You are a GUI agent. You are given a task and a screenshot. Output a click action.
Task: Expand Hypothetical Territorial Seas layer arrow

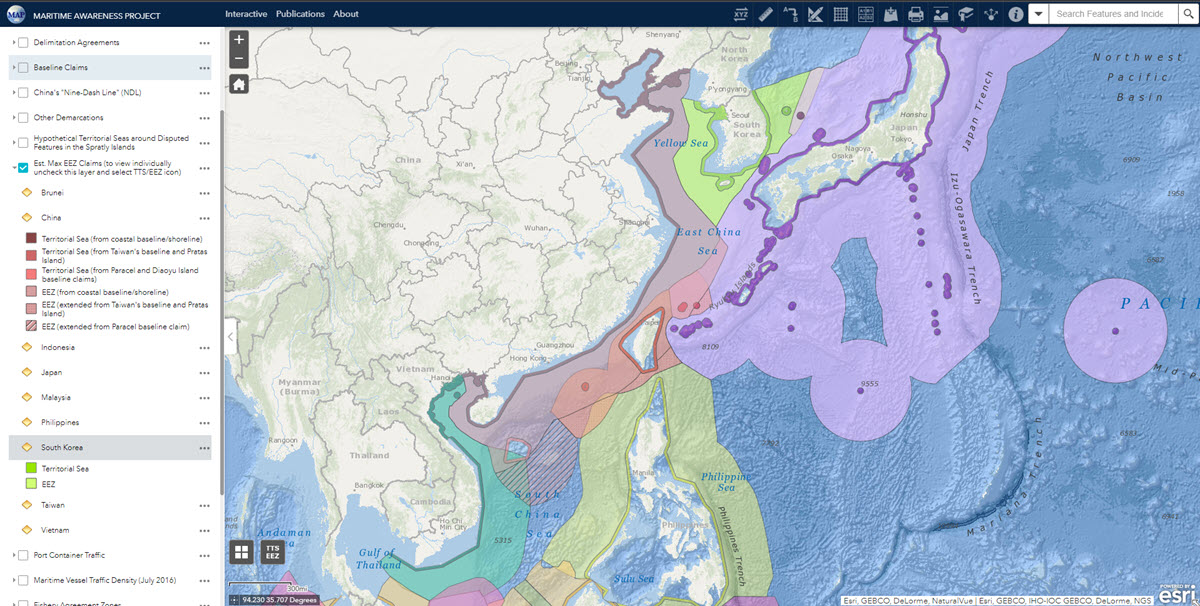tap(13, 142)
